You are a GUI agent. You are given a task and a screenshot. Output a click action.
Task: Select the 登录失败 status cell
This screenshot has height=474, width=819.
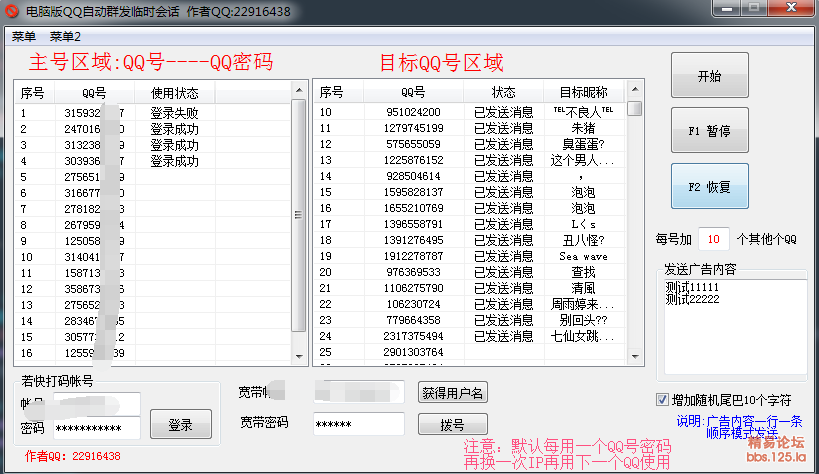coord(174,113)
